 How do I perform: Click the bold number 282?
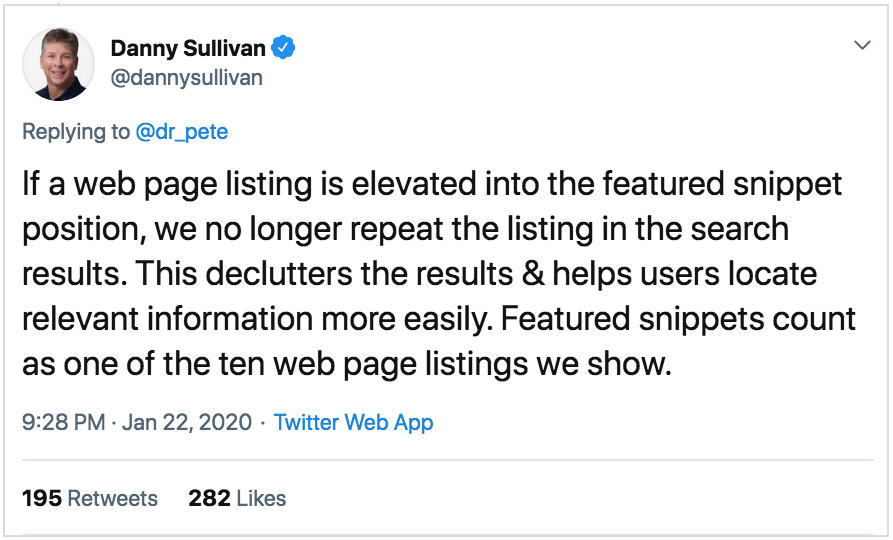pos(208,498)
